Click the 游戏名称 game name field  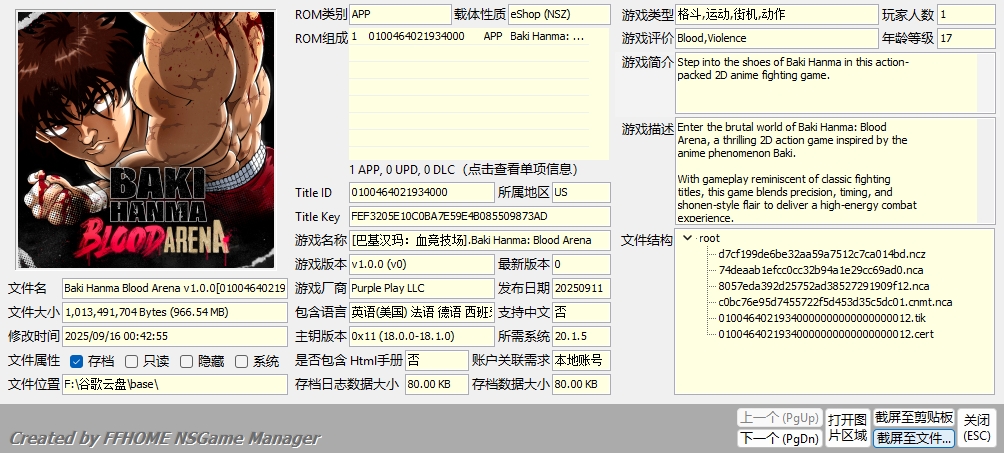pos(480,240)
